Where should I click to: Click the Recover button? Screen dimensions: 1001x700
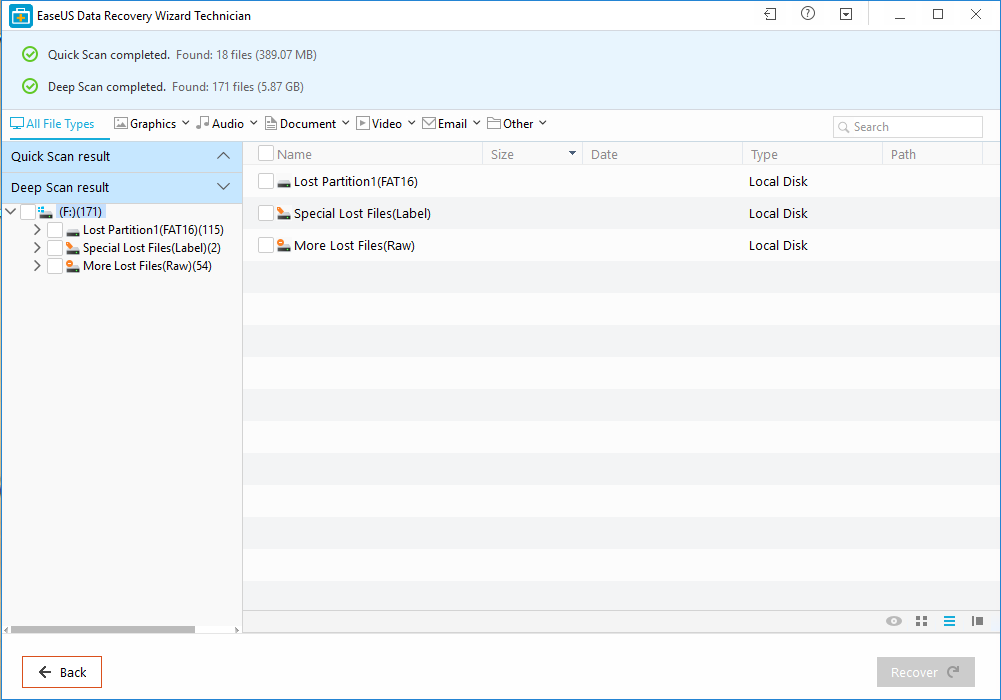[925, 671]
